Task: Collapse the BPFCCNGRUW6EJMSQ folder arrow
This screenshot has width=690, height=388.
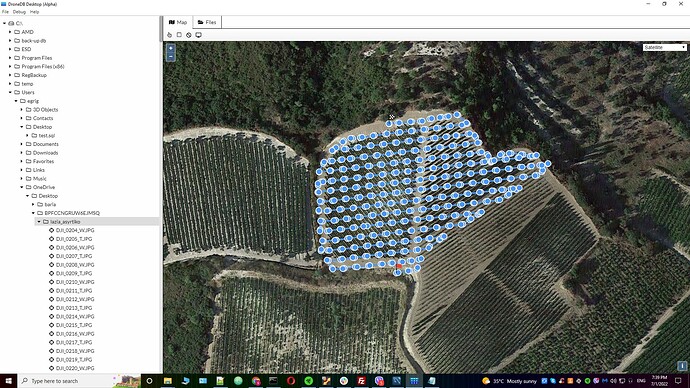Action: pyautogui.click(x=33, y=213)
